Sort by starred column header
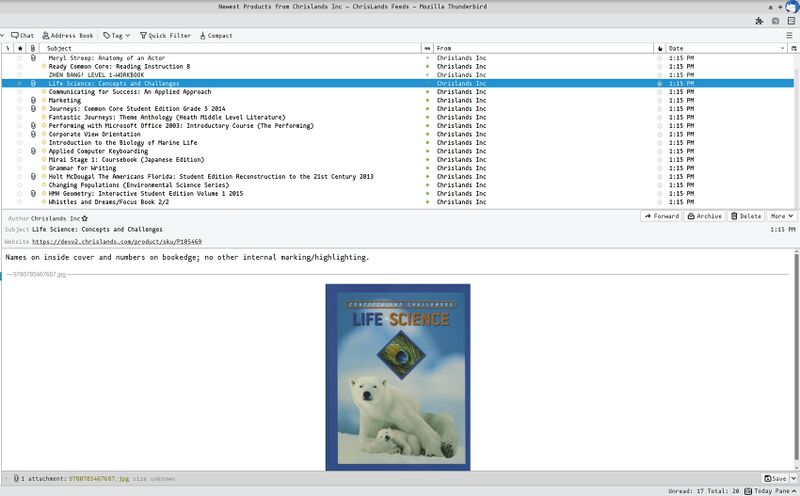This screenshot has width=800, height=496. click(x=20, y=48)
